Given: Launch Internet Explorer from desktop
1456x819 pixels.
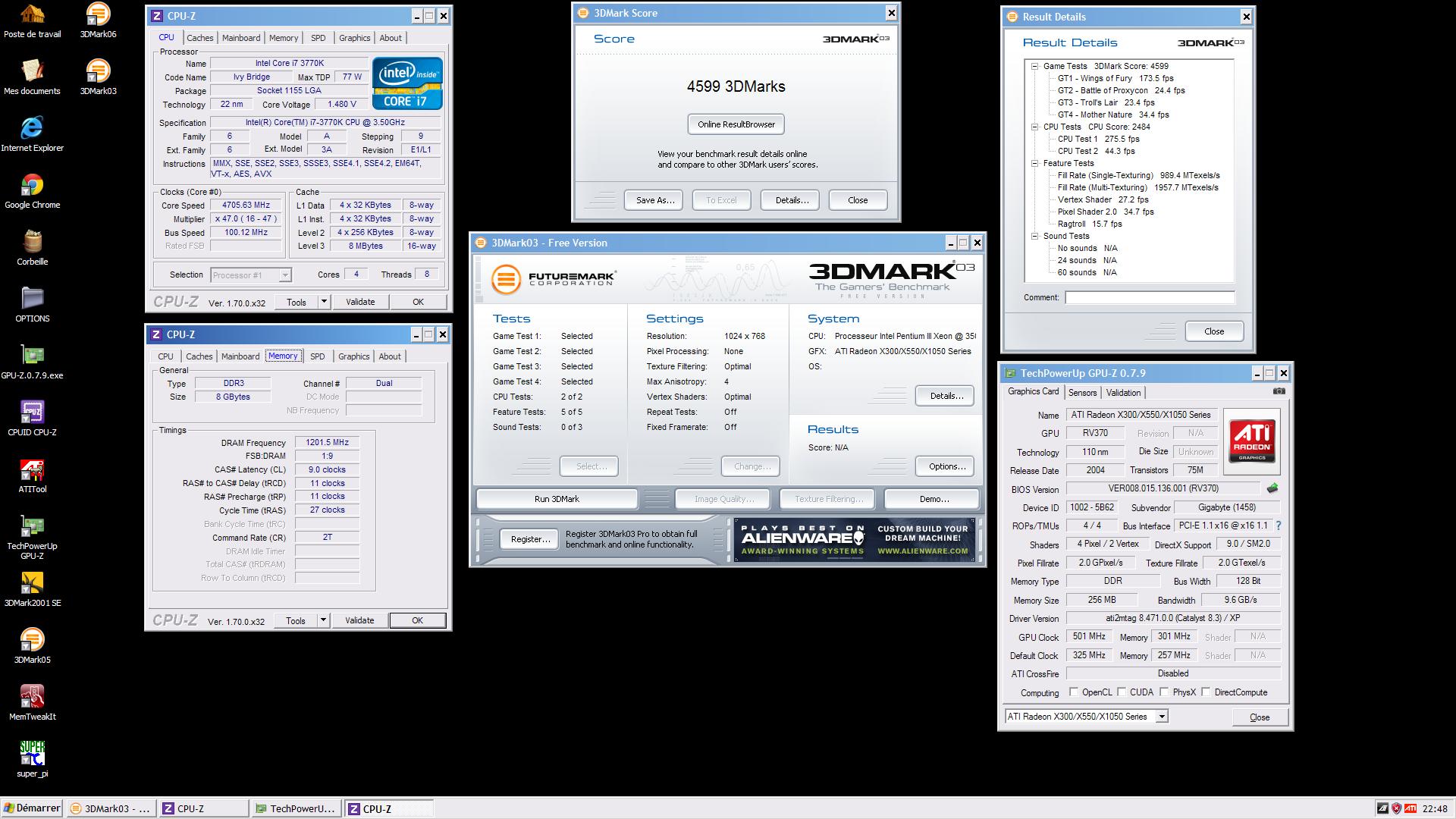Looking at the screenshot, I should coord(32,133).
